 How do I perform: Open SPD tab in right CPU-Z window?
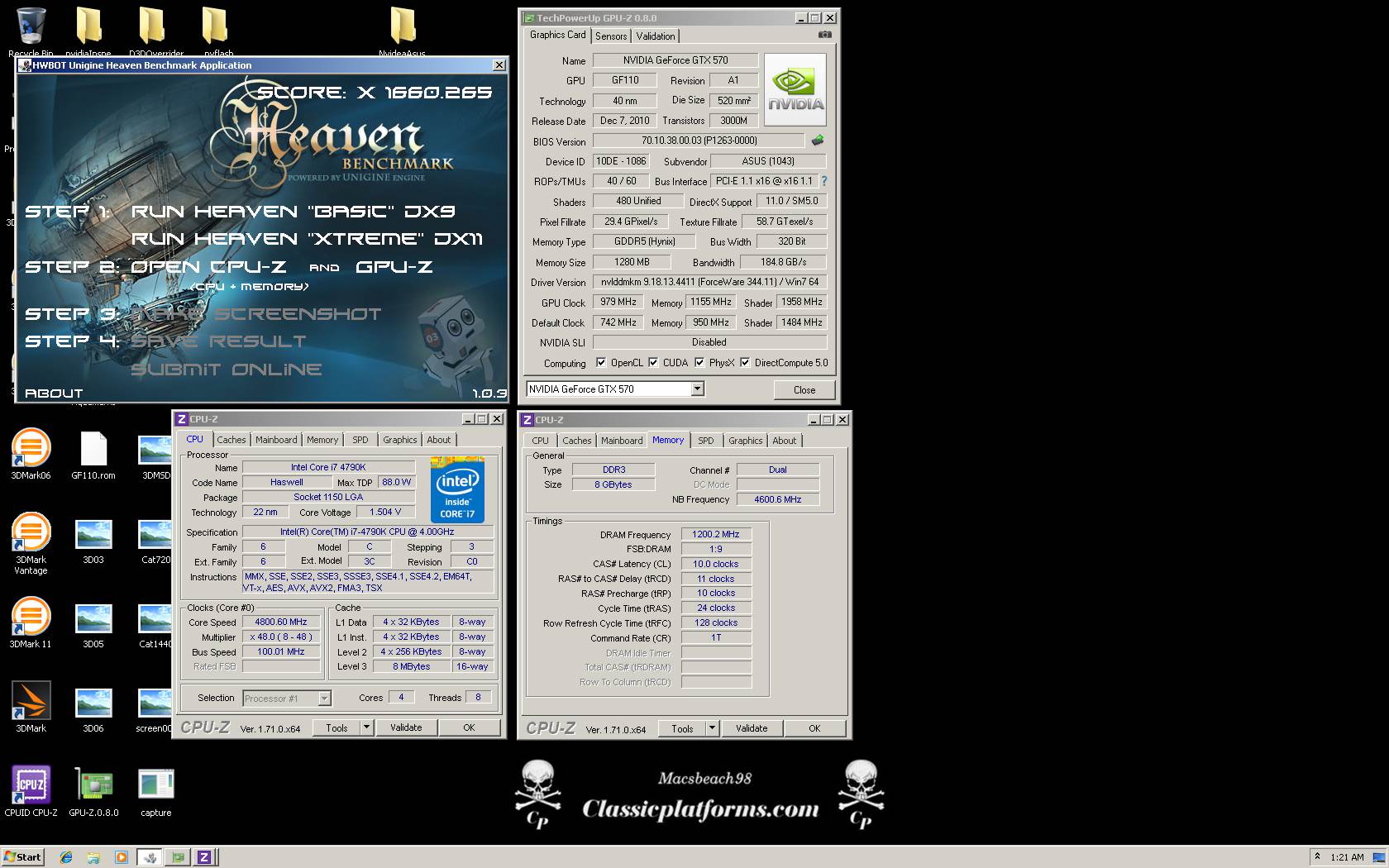705,441
